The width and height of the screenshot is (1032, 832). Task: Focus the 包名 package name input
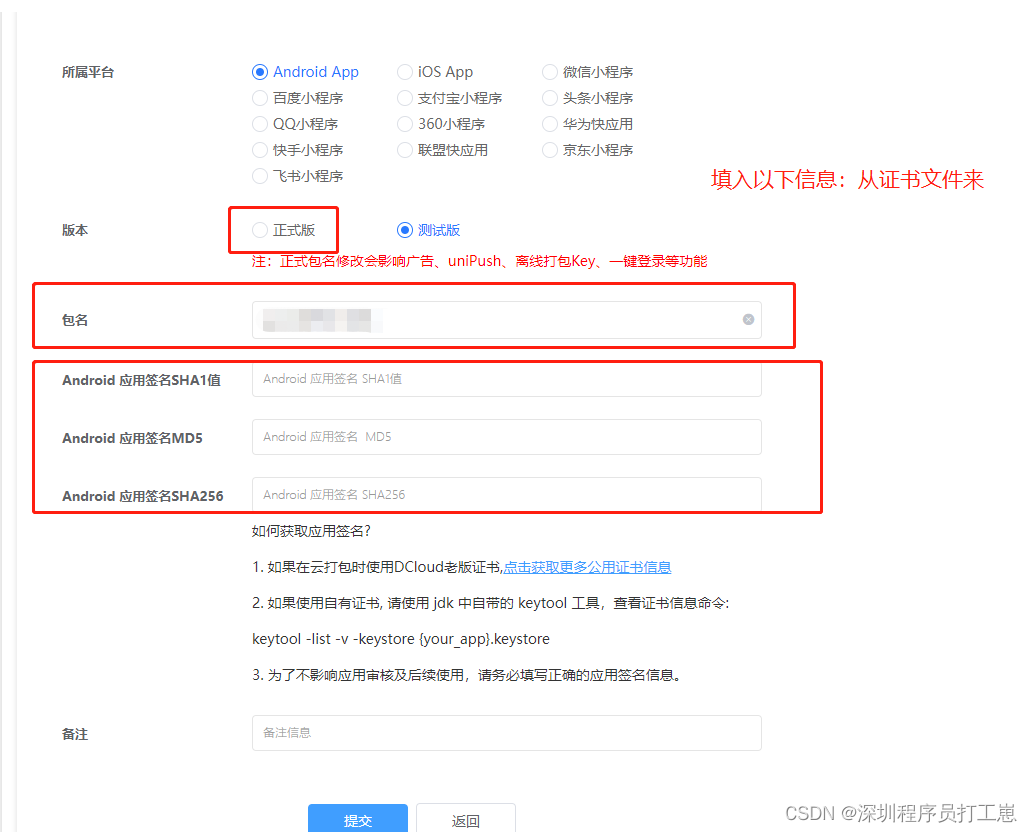coord(507,320)
